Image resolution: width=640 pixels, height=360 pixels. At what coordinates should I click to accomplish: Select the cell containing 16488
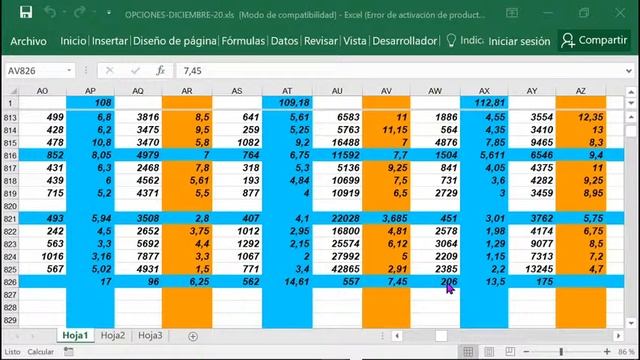337,142
